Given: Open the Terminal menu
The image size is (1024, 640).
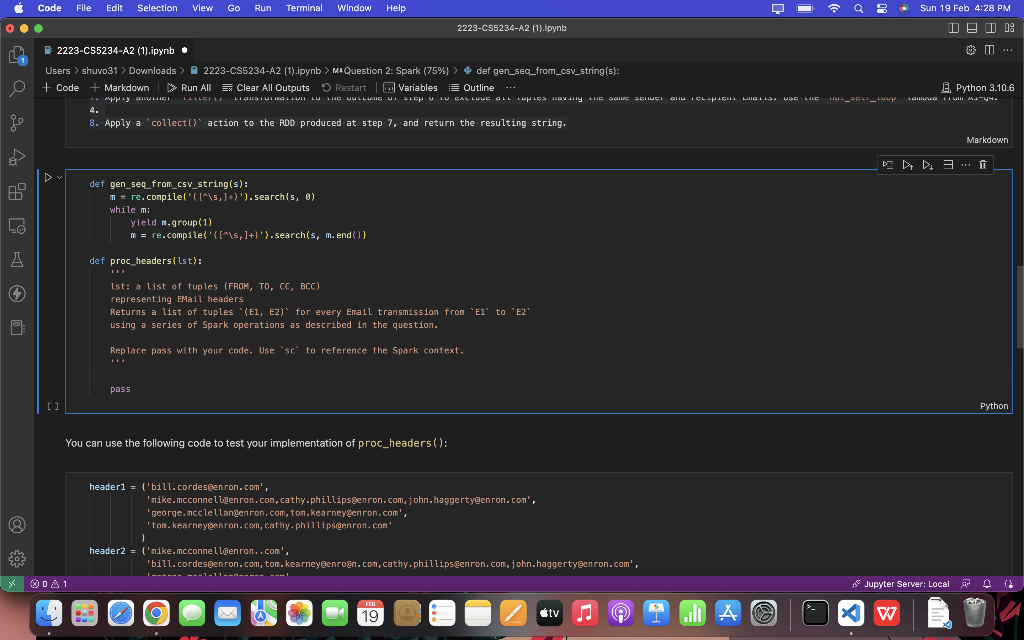Looking at the screenshot, I should [x=304, y=8].
